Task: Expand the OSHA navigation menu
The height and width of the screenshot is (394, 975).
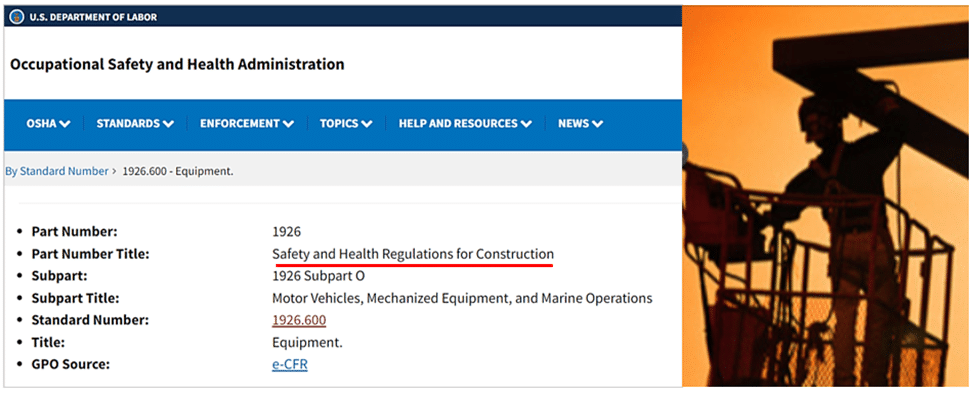Action: [x=48, y=124]
